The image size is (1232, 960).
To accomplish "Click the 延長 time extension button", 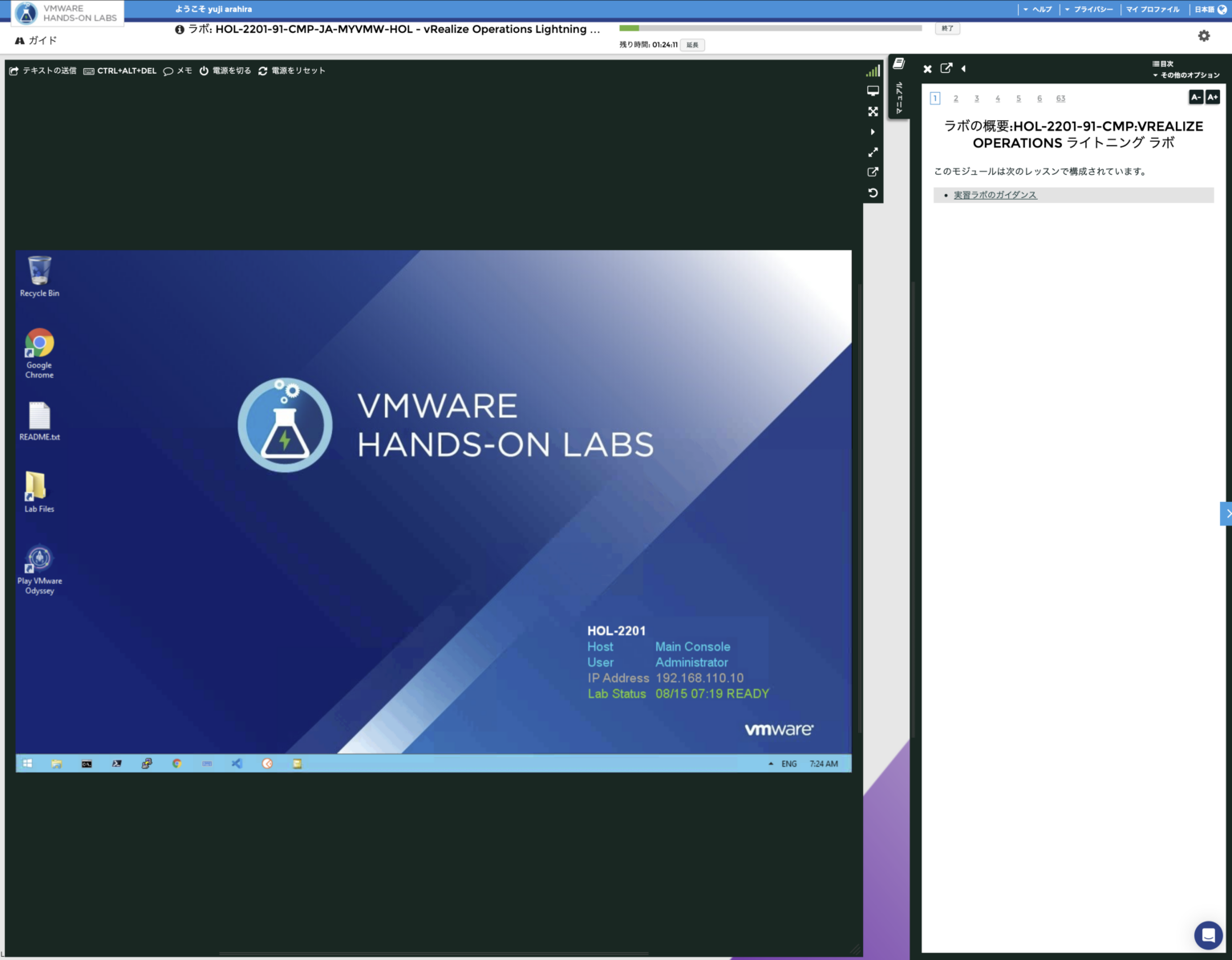I will coord(691,45).
